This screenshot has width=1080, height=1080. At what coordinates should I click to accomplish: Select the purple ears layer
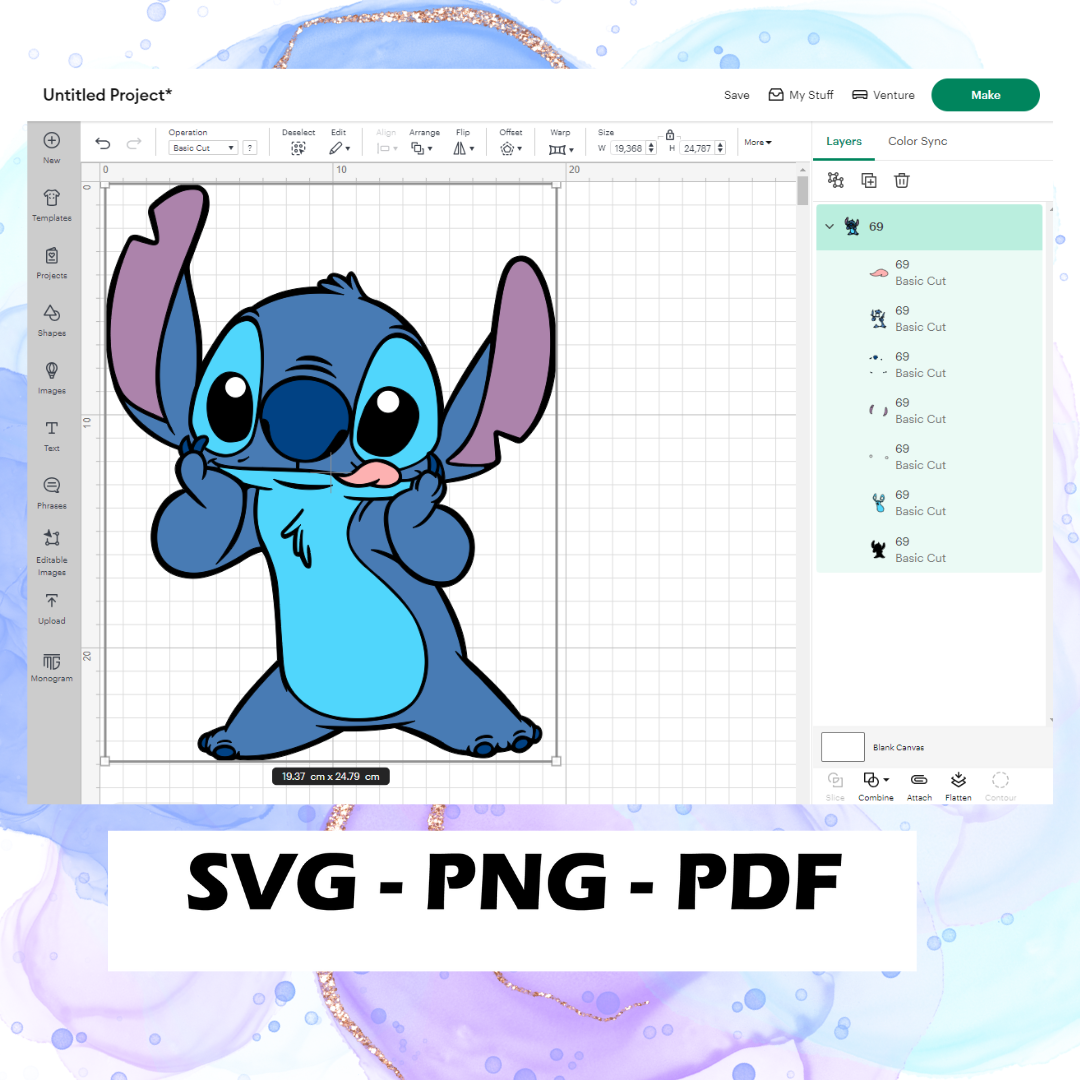point(929,411)
